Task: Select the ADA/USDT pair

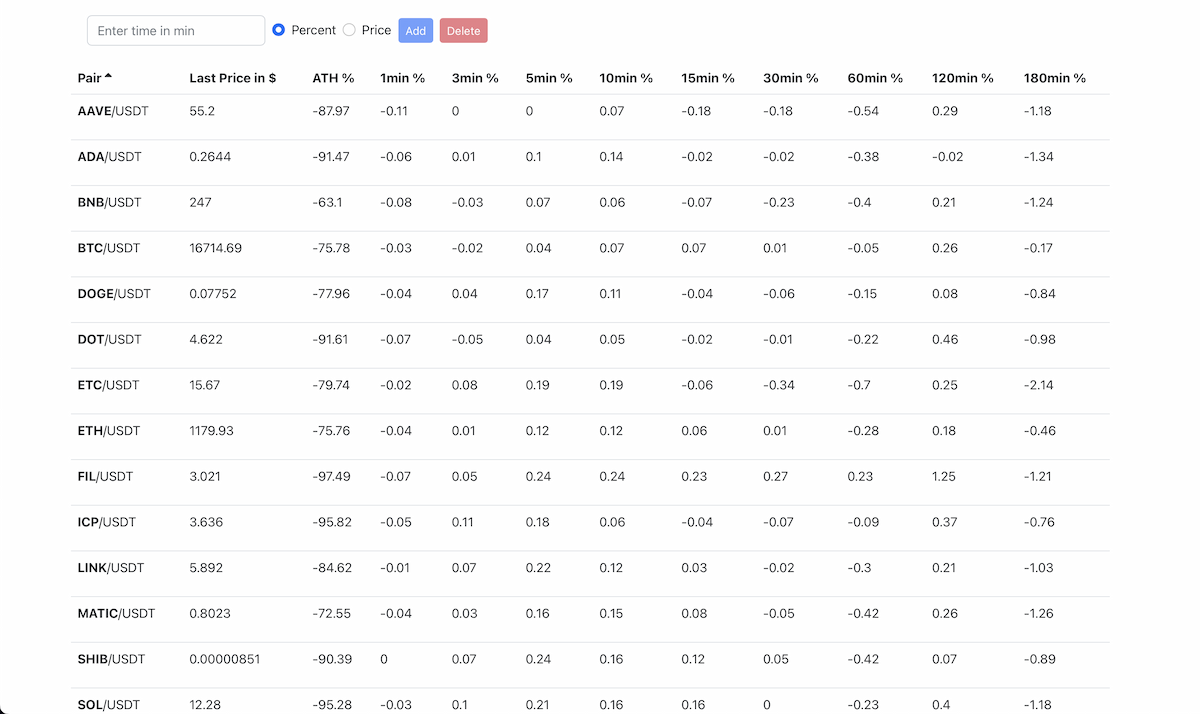Action: pos(110,157)
